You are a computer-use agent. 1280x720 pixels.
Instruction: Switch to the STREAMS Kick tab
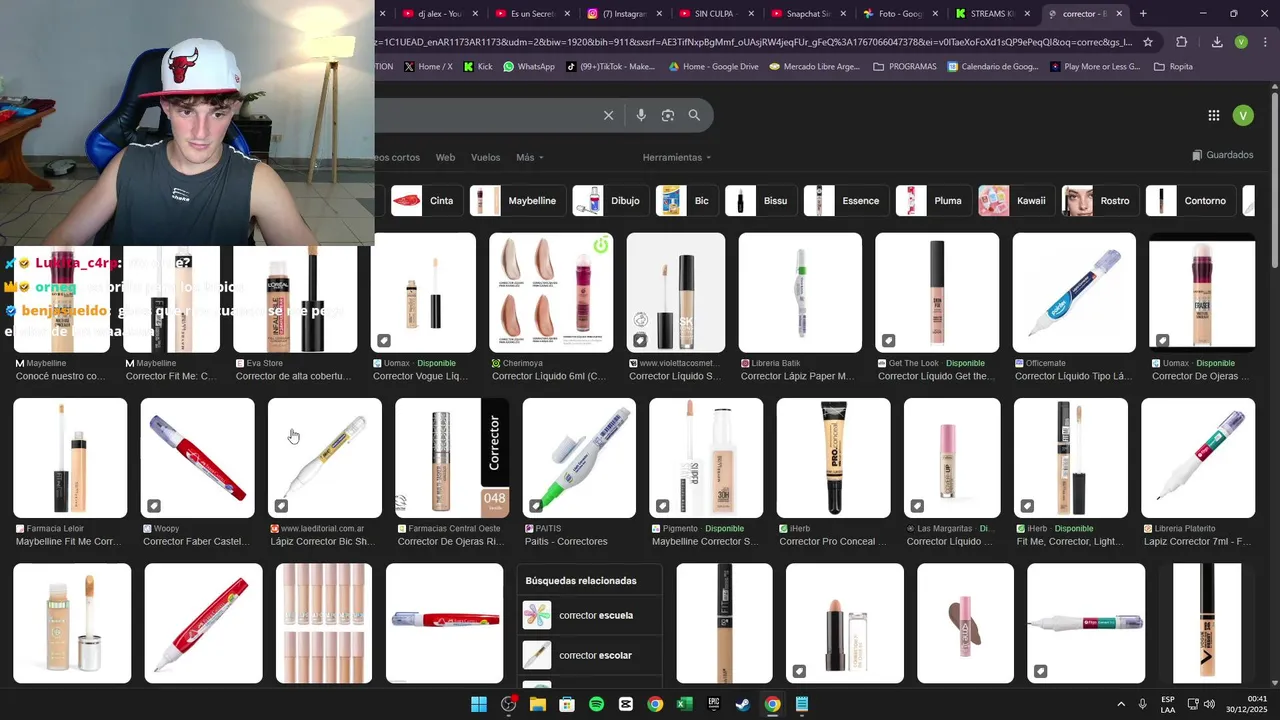(x=993, y=14)
